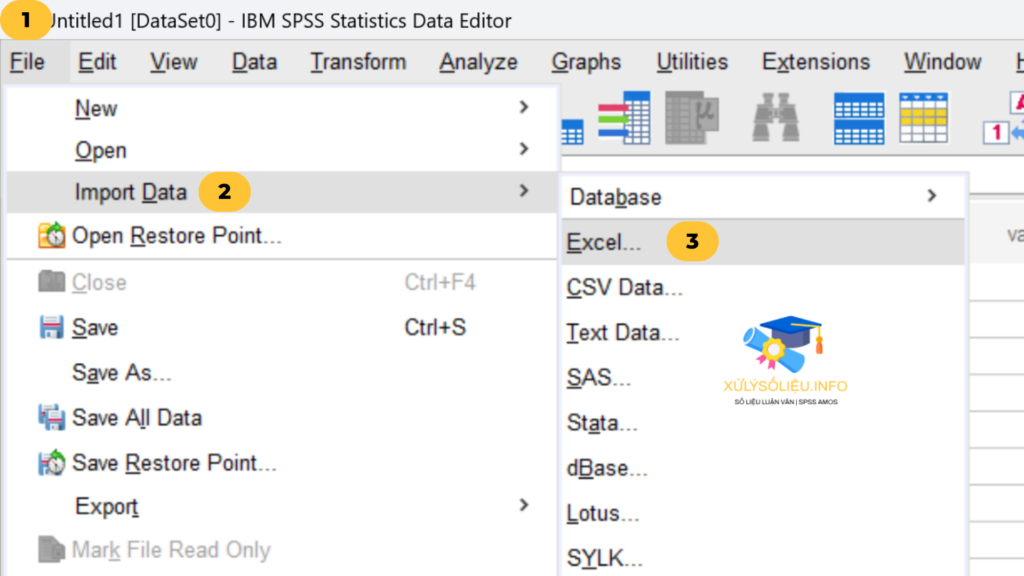Choose Text Data import option
The height and width of the screenshot is (576, 1024).
coord(763,332)
